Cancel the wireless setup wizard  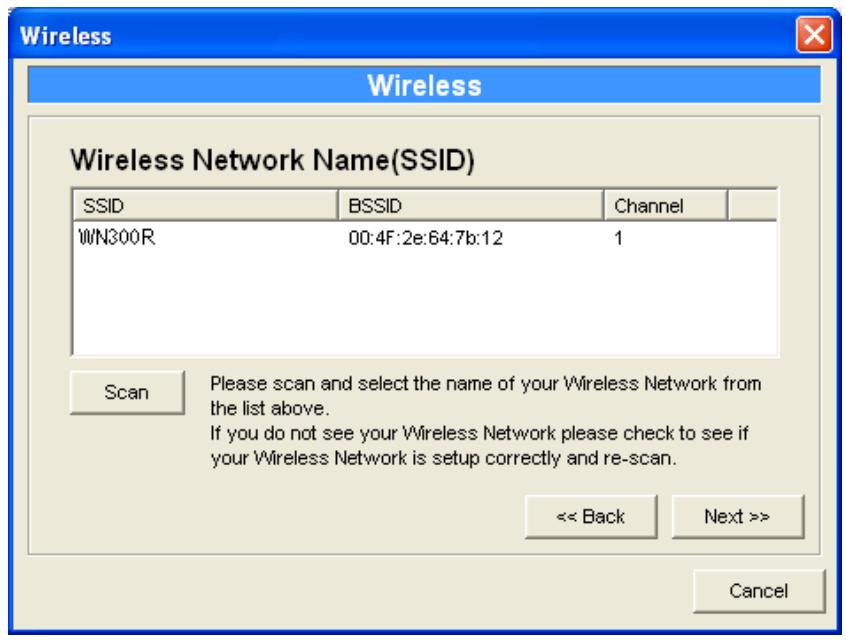pyautogui.click(x=759, y=591)
